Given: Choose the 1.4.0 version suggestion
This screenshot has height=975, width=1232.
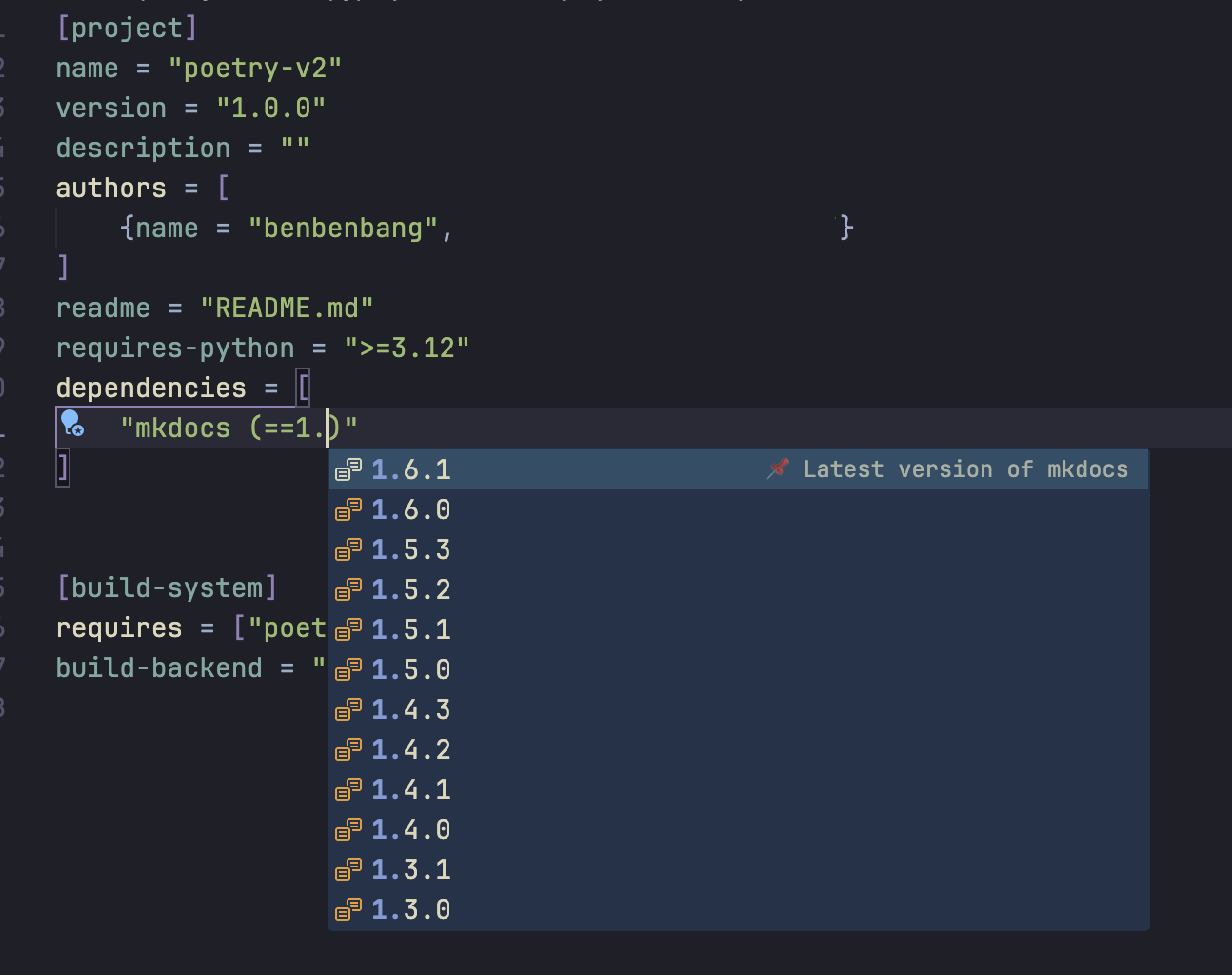Looking at the screenshot, I should 738,829.
